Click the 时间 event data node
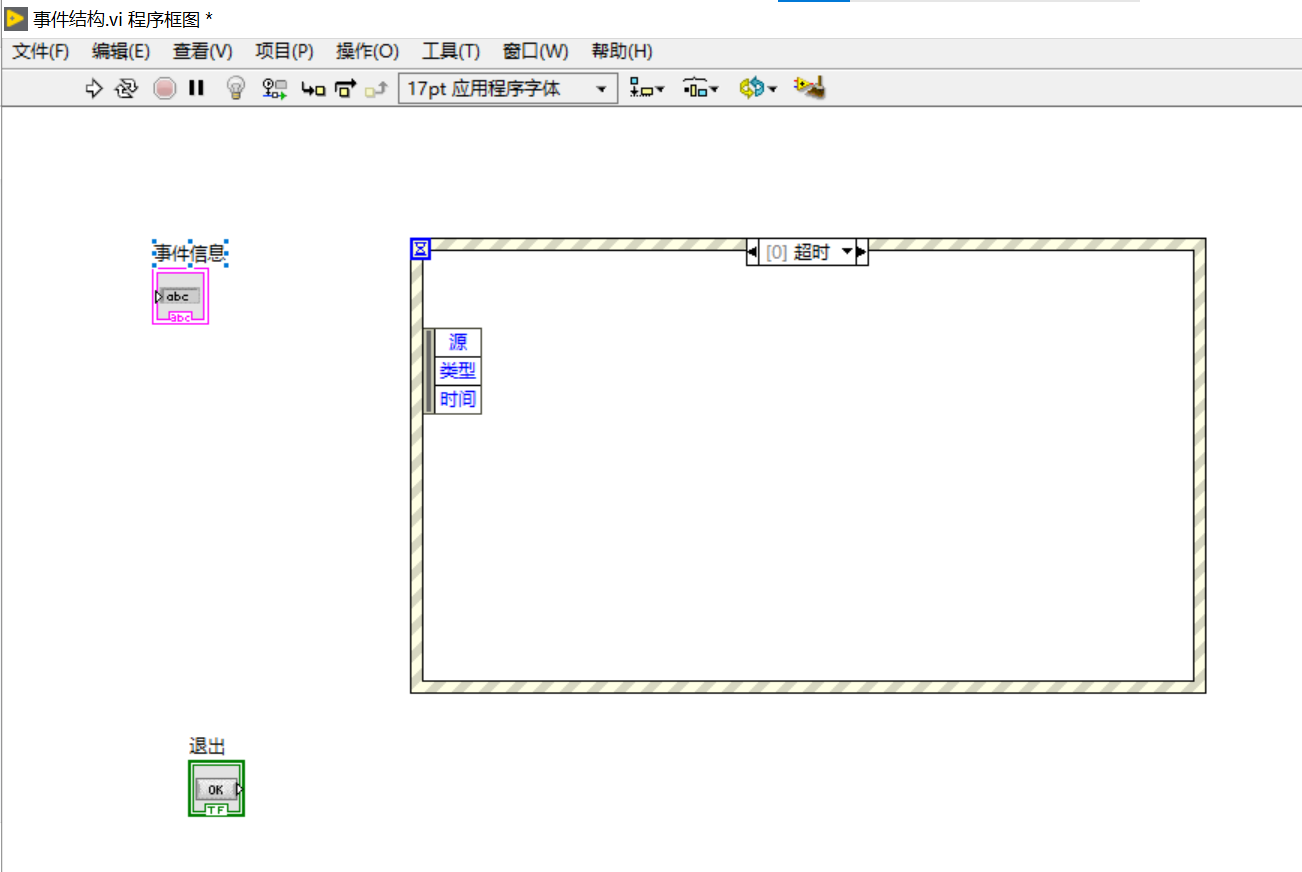1302x872 pixels. [x=458, y=400]
